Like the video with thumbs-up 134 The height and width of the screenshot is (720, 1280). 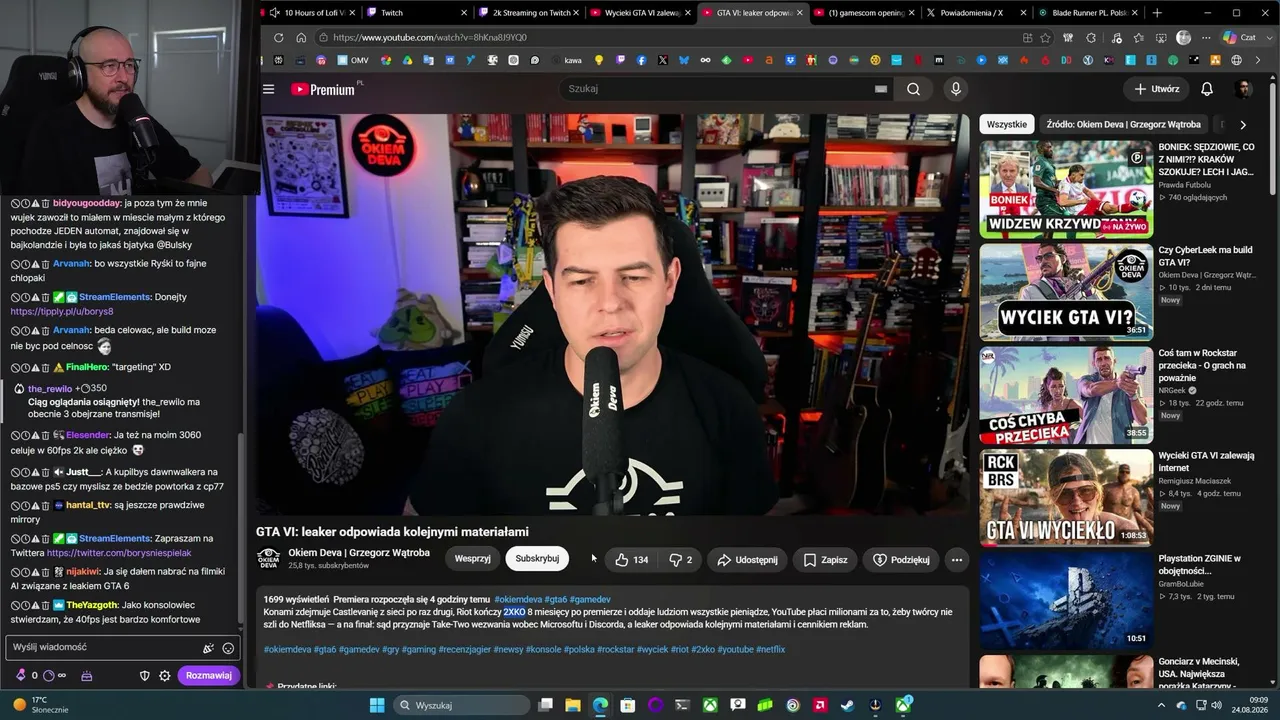point(631,560)
